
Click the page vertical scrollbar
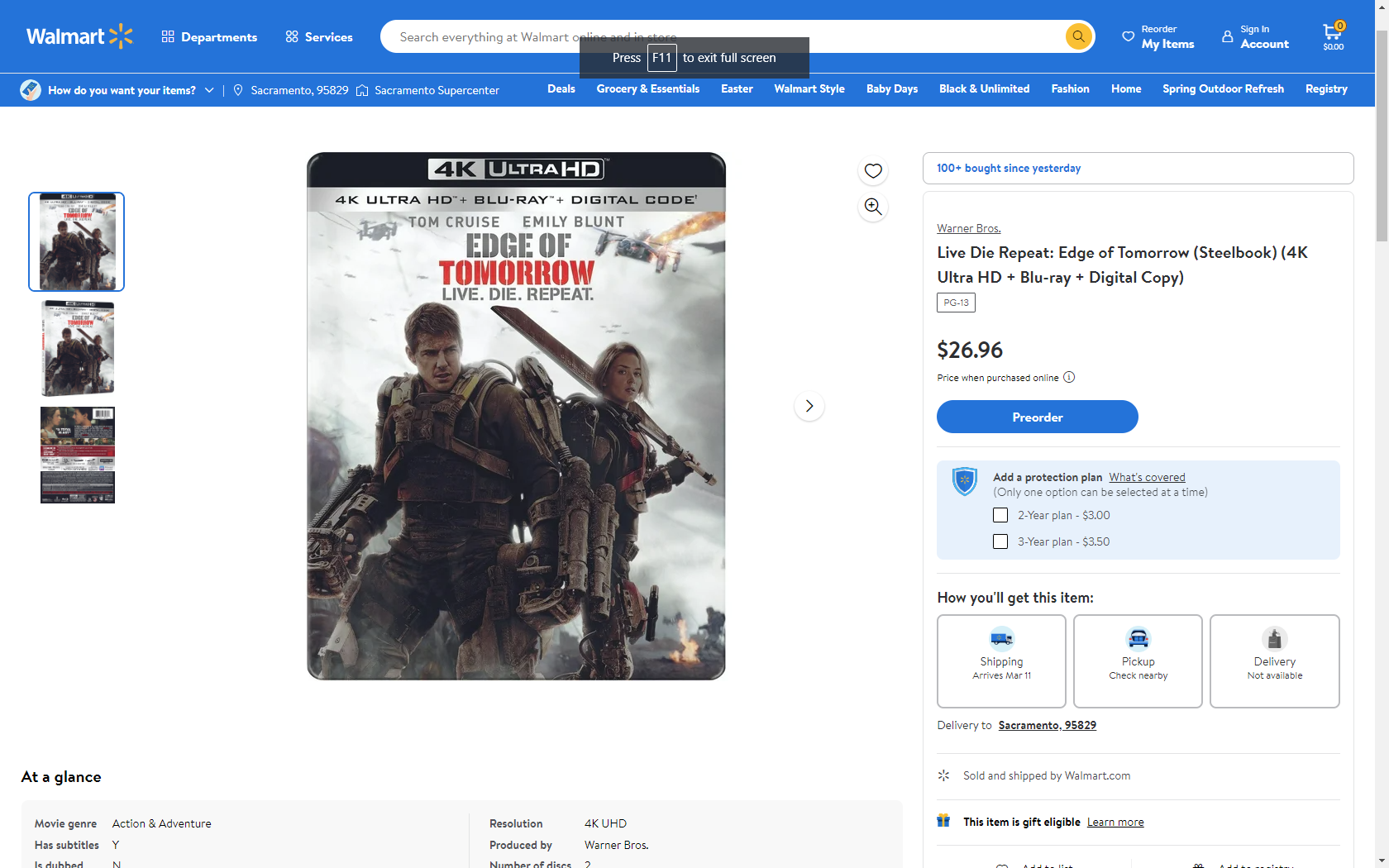(1382, 136)
